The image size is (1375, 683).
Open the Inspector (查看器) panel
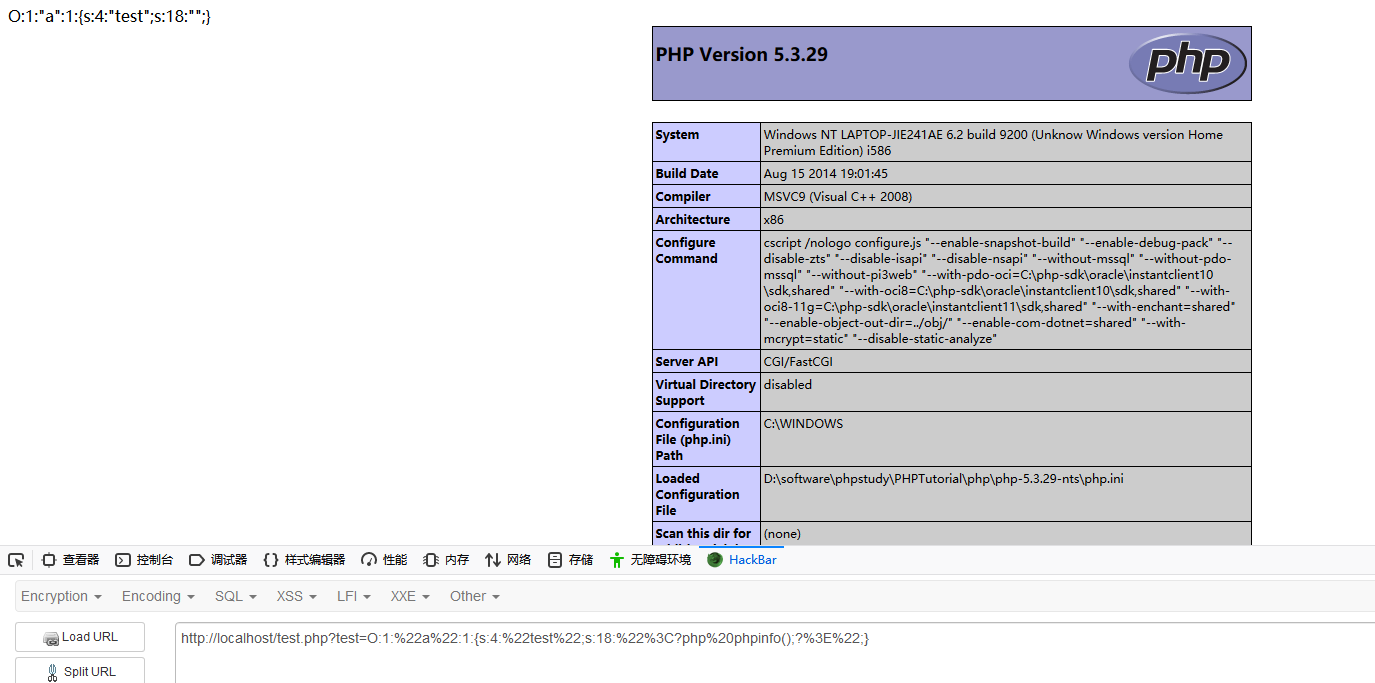71,560
